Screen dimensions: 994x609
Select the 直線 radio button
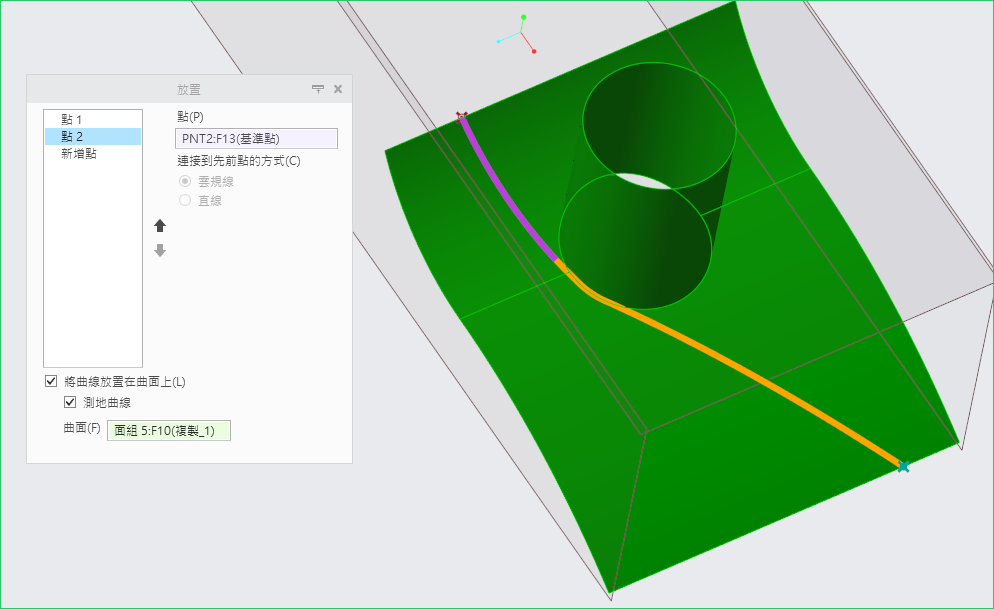(x=185, y=200)
